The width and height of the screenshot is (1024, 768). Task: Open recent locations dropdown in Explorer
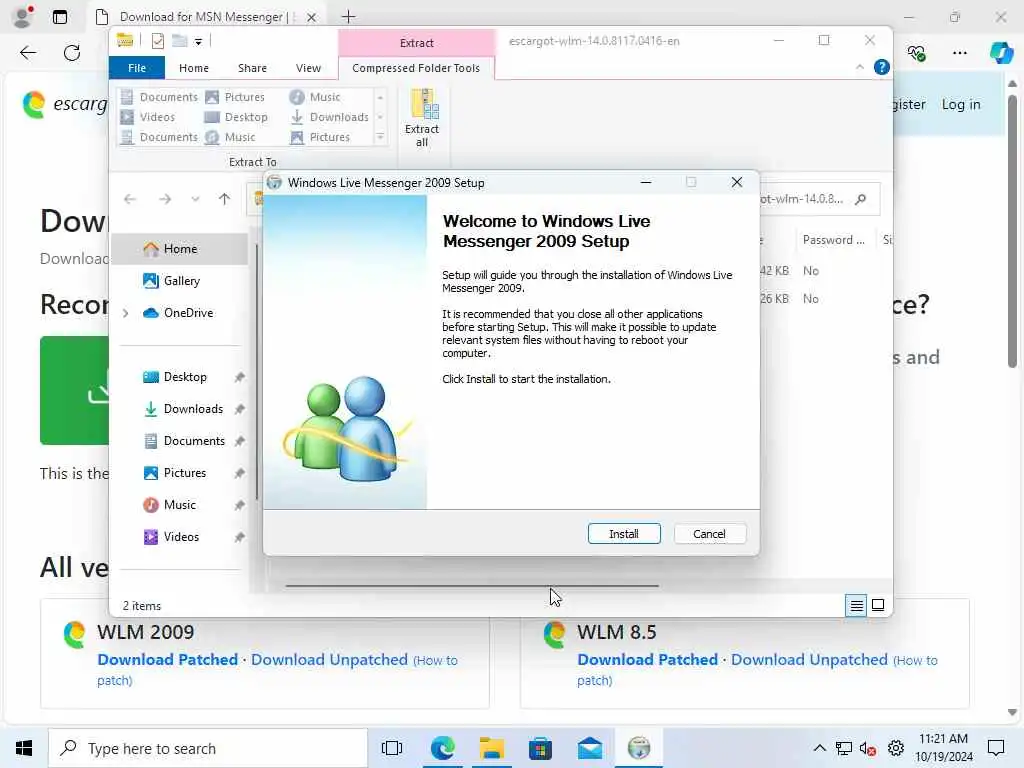coord(195,199)
